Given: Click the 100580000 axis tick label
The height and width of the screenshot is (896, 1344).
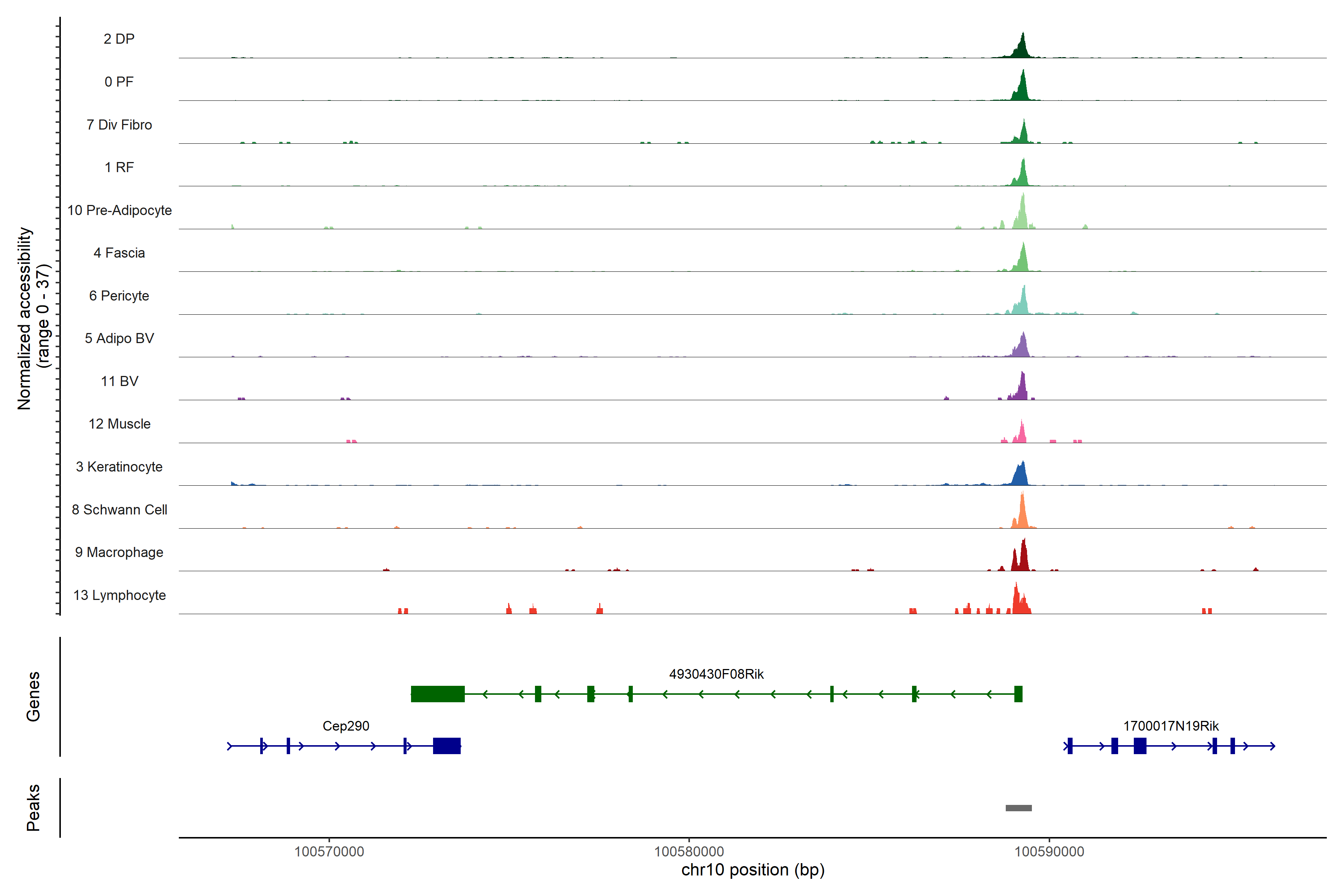Looking at the screenshot, I should [688, 852].
